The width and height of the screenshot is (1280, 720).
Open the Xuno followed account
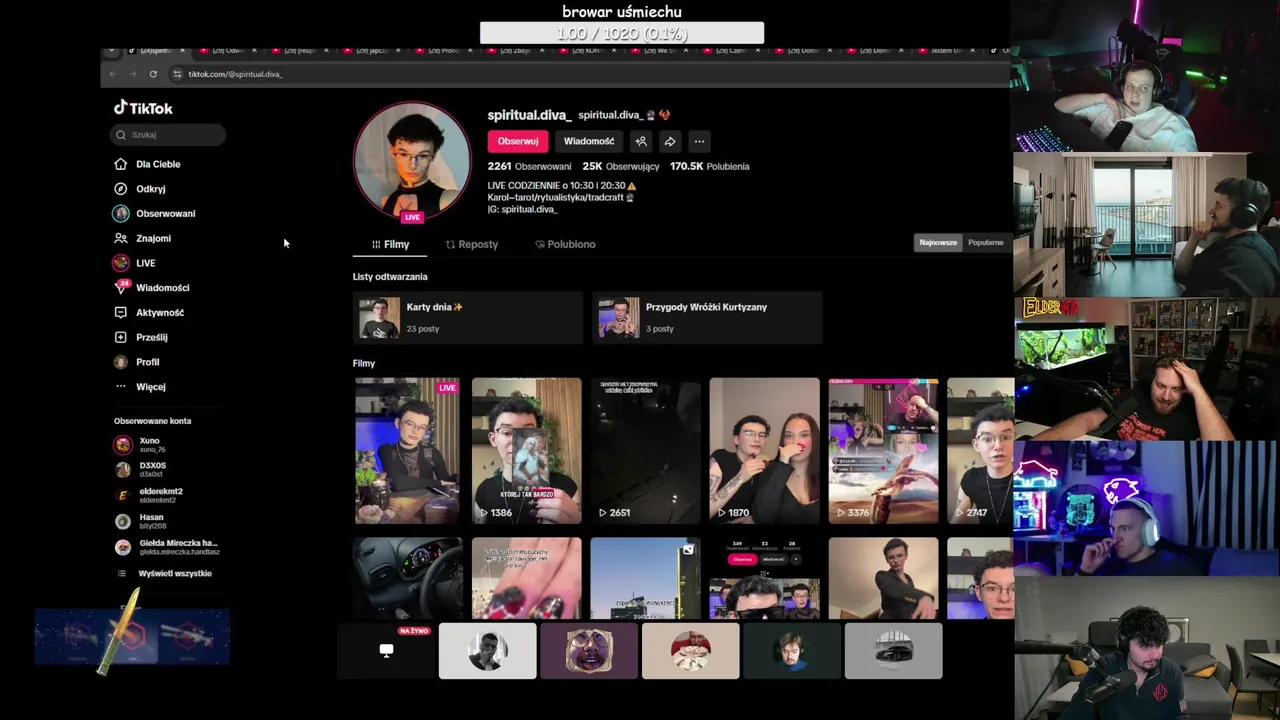point(140,445)
